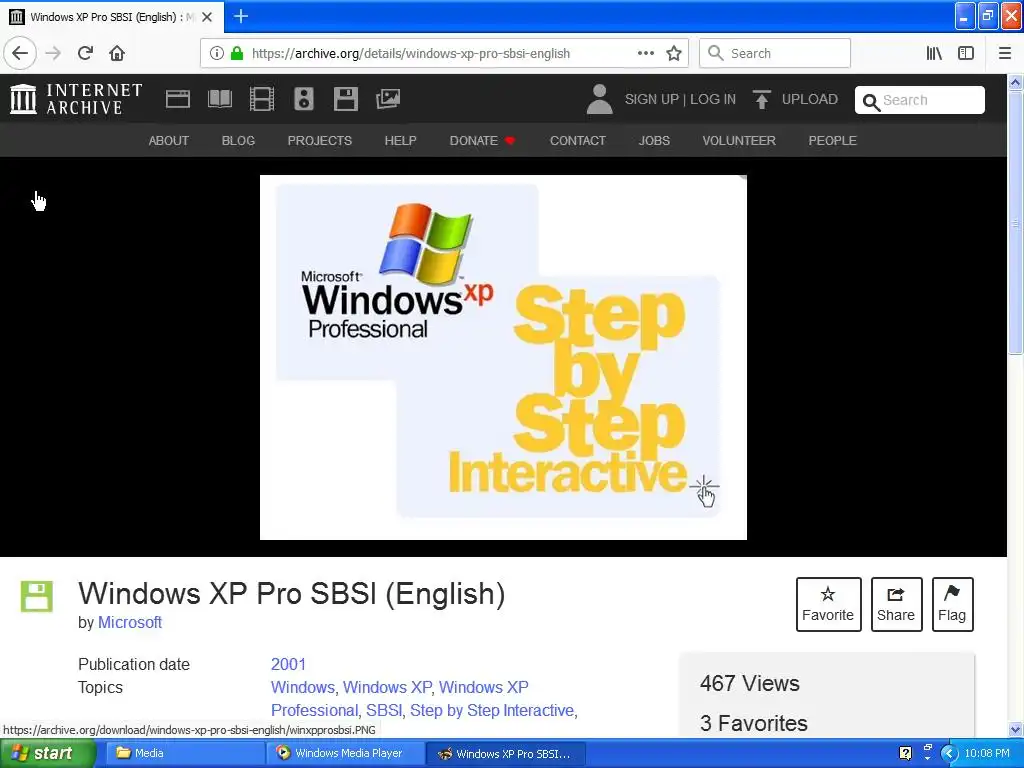Open the JOBS menu item
1024x768 pixels.
[654, 140]
